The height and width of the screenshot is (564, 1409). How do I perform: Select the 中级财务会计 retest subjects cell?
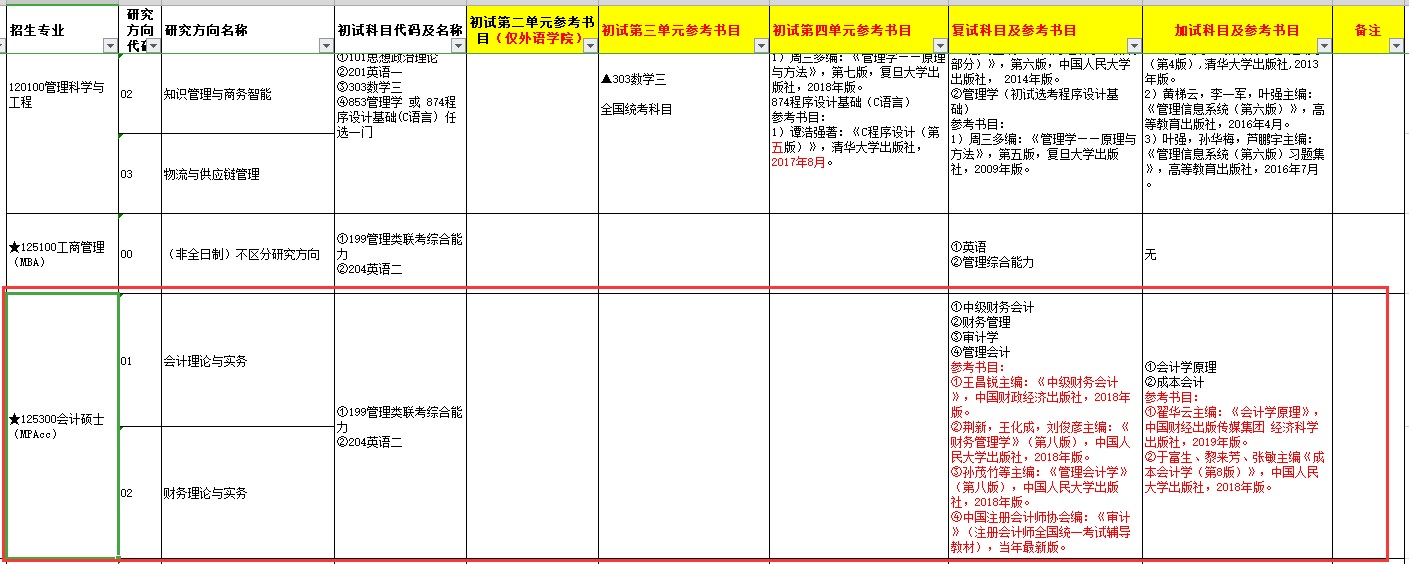coord(1046,426)
